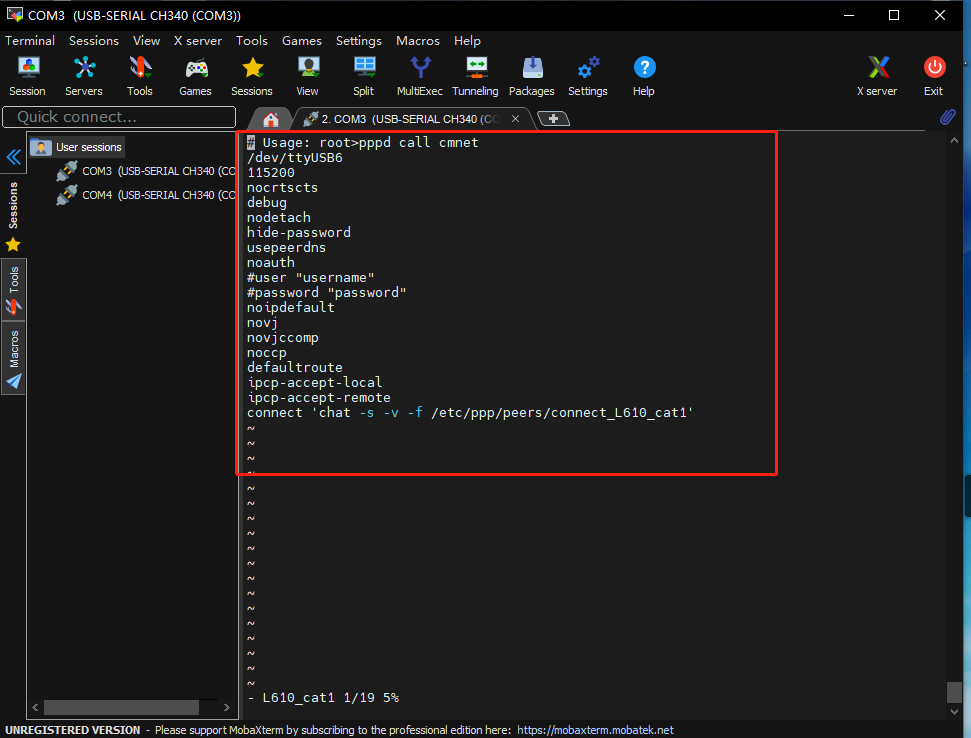Open the Sessions star toolbar icon
Screen dimensions: 971x738
[x=252, y=76]
